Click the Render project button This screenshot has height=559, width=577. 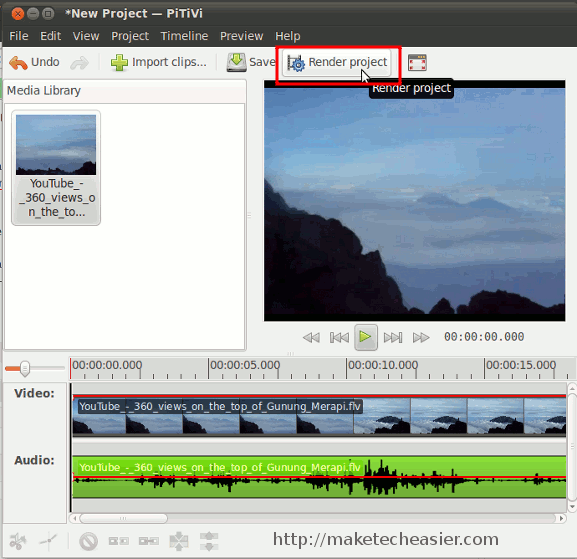[336, 63]
